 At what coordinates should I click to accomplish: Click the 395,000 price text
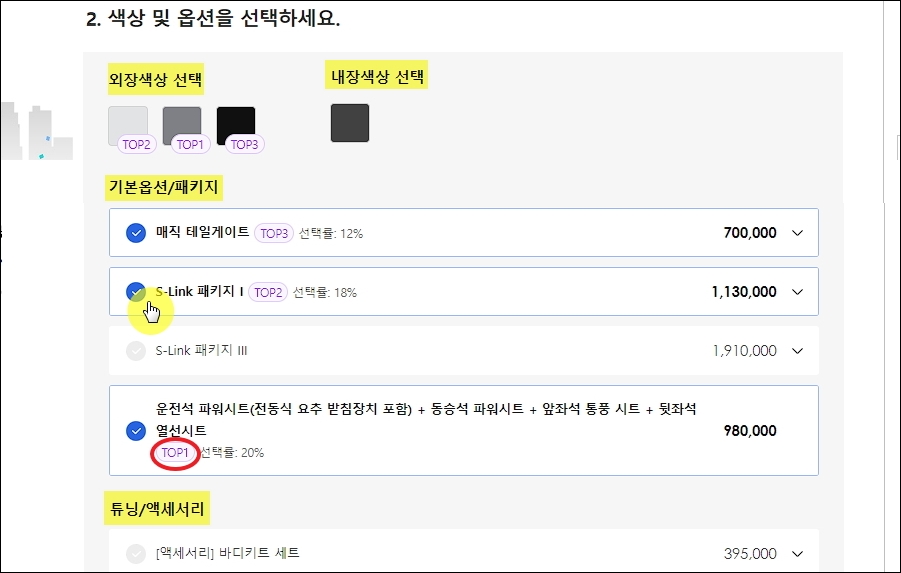point(750,553)
